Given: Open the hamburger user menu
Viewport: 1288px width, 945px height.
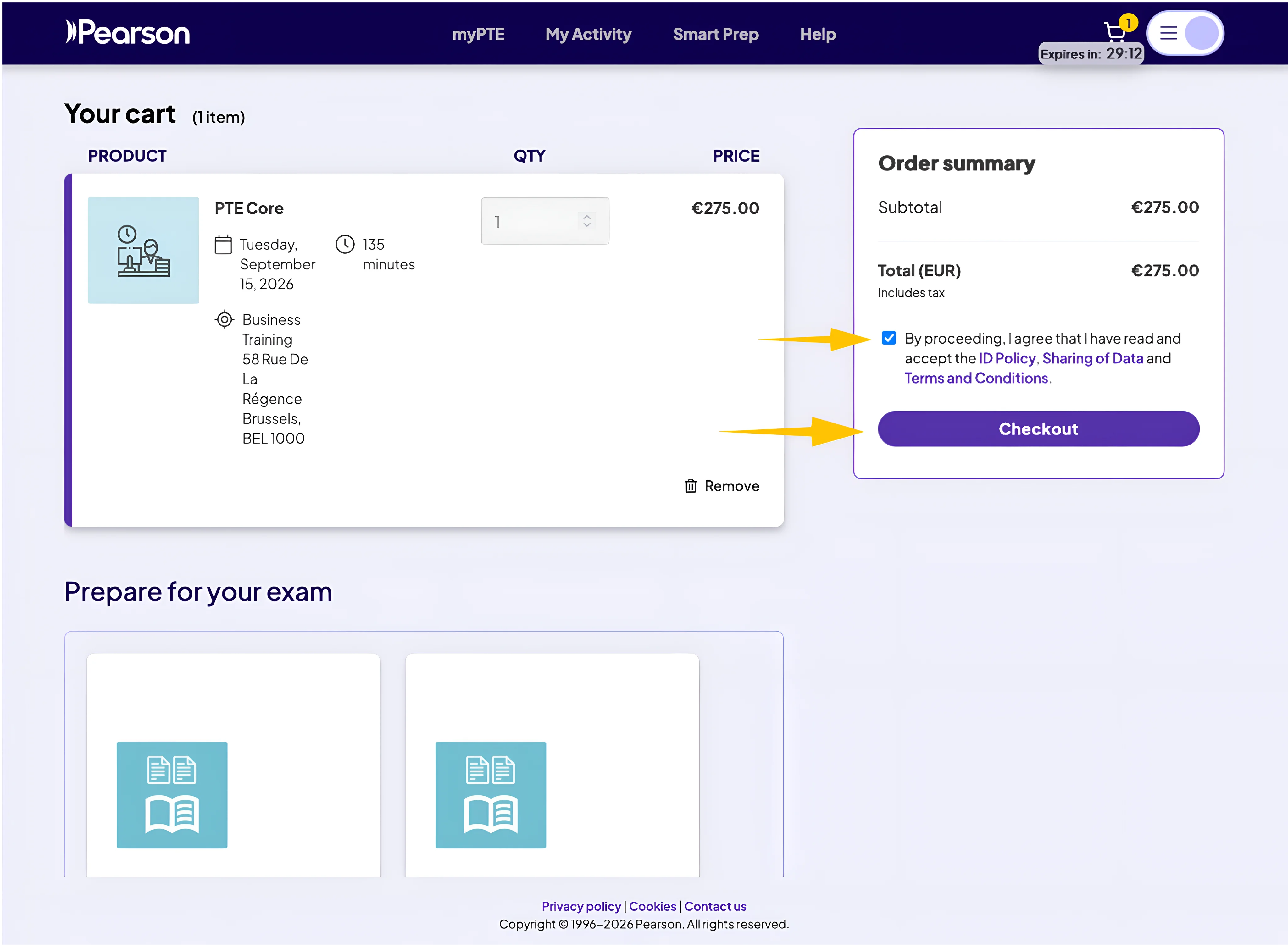Looking at the screenshot, I should pyautogui.click(x=1168, y=33).
